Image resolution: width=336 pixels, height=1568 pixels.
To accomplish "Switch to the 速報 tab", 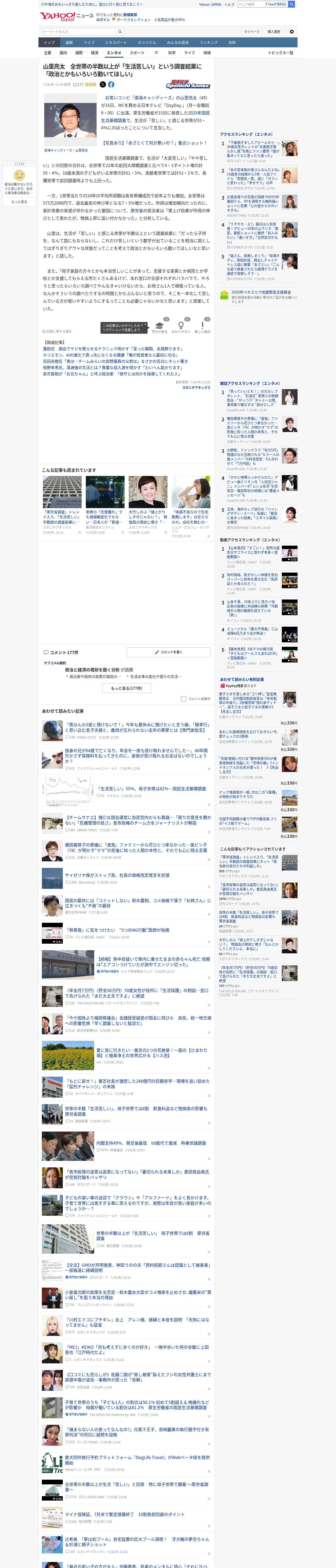I will (69, 43).
